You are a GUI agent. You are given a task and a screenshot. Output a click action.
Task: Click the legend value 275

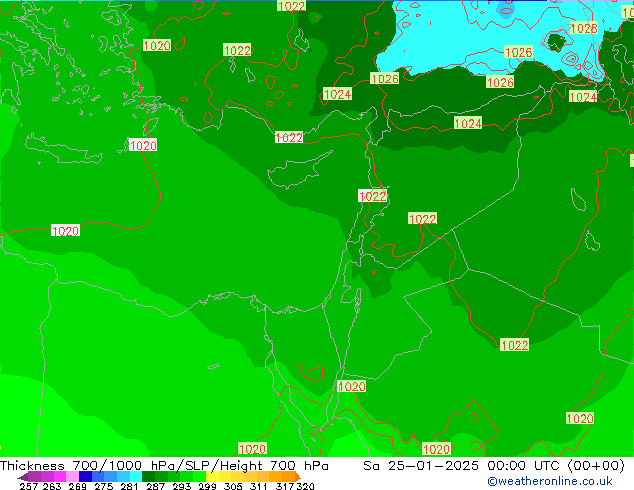(x=104, y=486)
